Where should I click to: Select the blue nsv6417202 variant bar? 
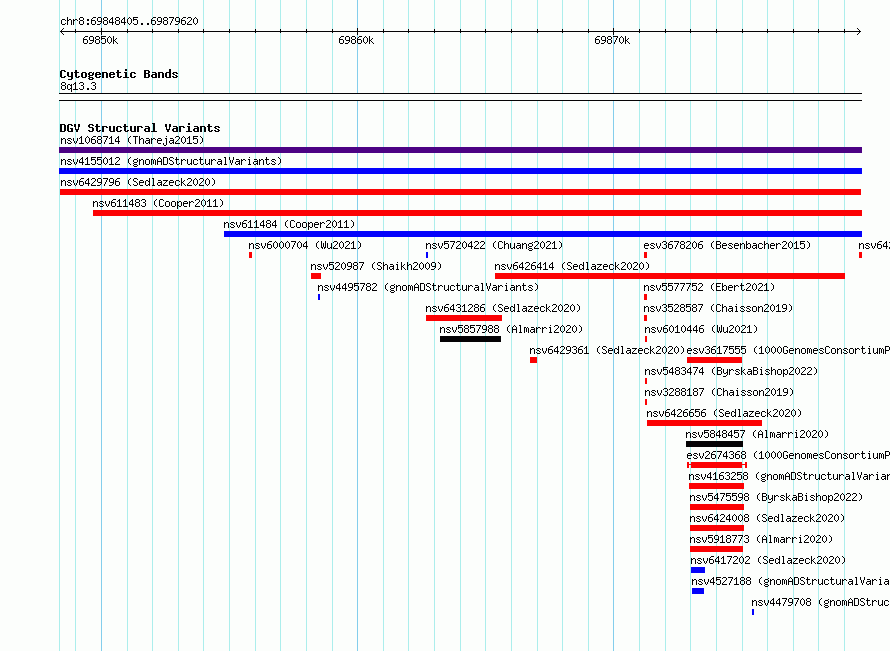(698, 570)
